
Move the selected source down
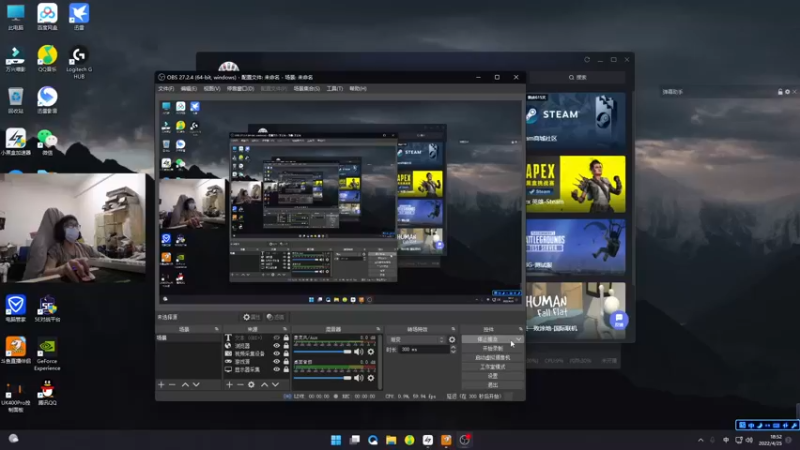click(275, 384)
